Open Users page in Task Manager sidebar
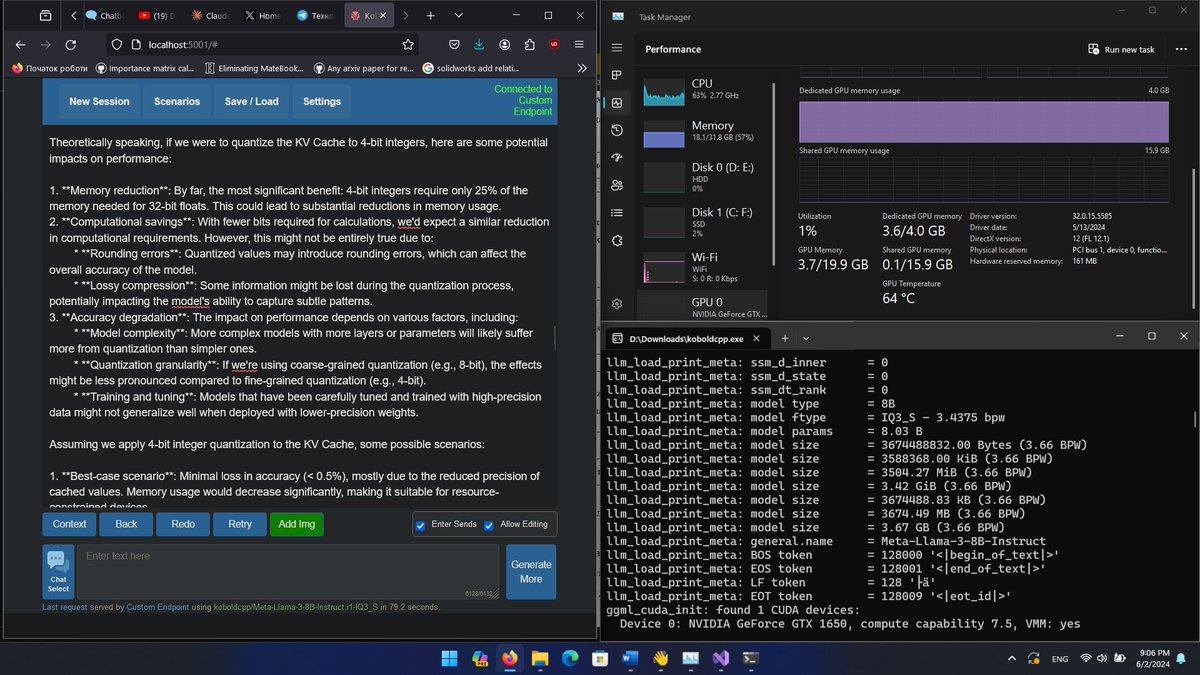1200x675 pixels. point(618,185)
